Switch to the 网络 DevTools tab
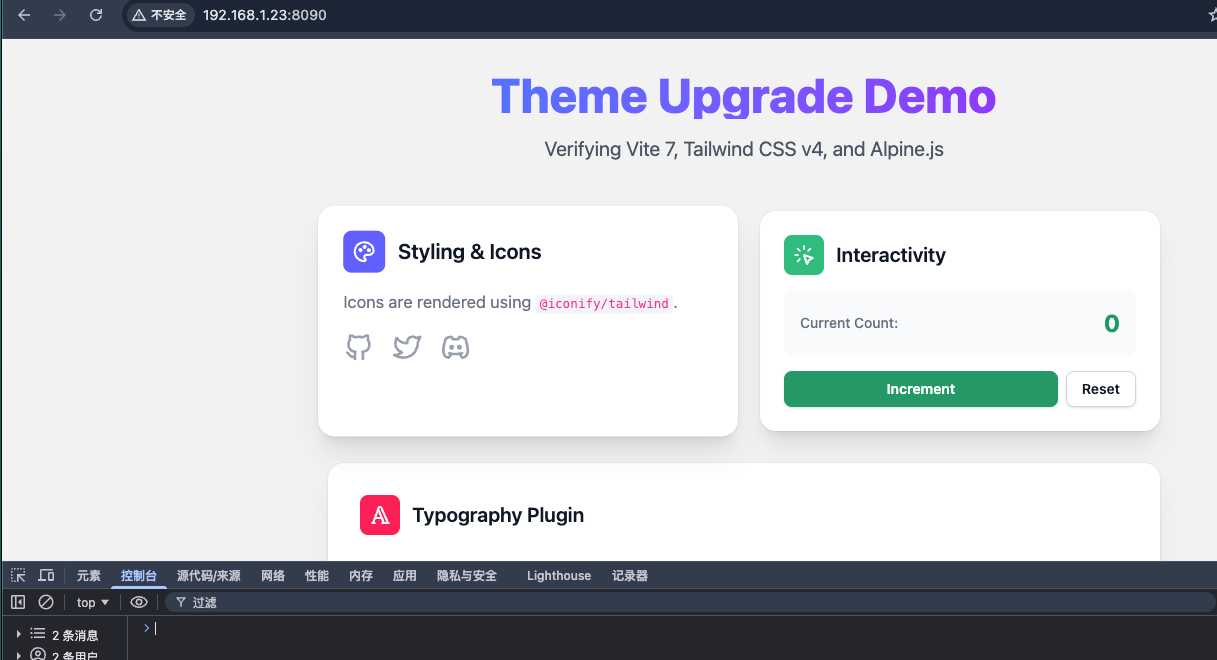 coord(273,576)
